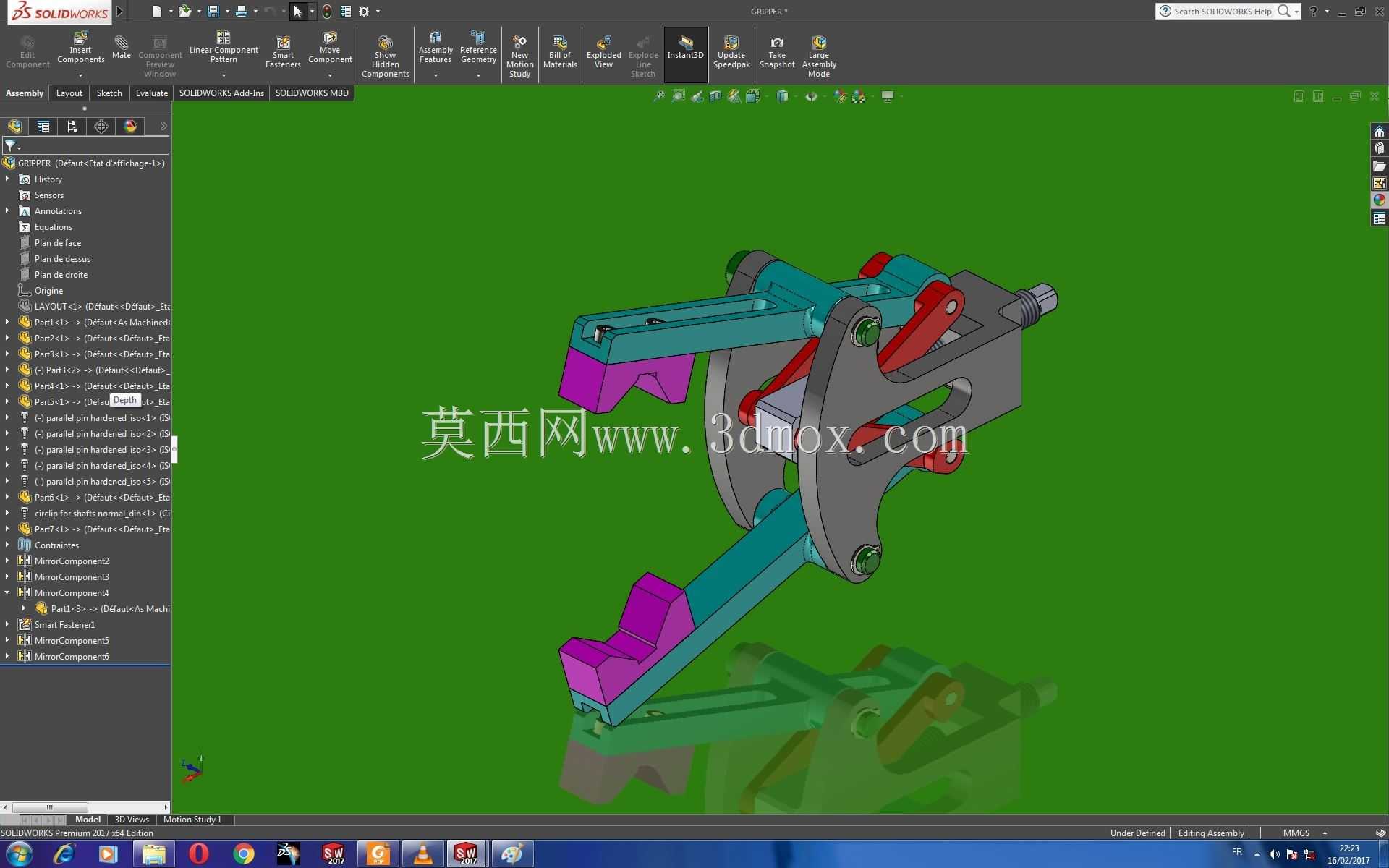1389x868 pixels.
Task: Click Update Speedpak
Action: click(x=731, y=51)
